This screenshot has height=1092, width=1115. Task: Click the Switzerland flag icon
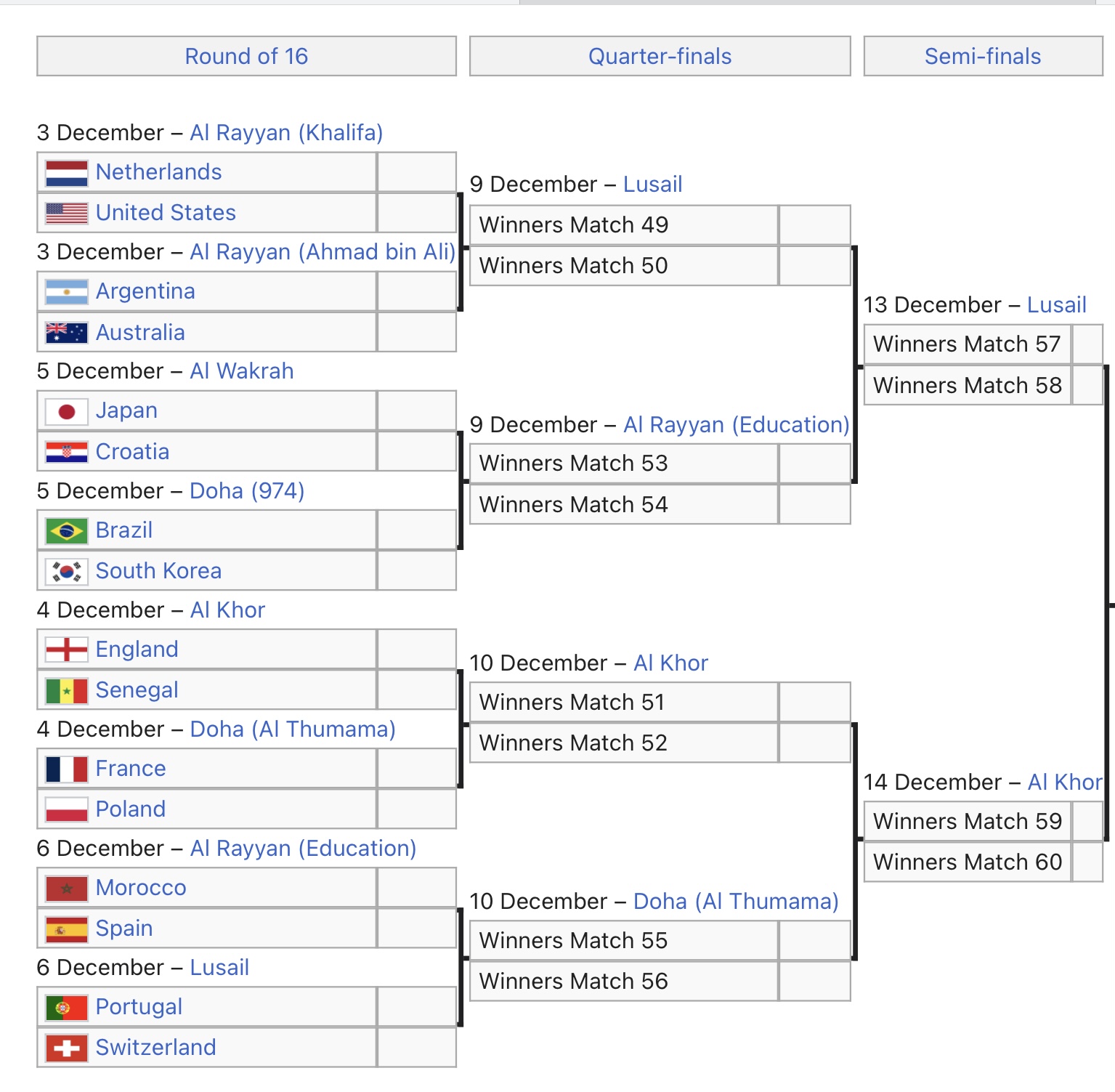click(x=66, y=1048)
